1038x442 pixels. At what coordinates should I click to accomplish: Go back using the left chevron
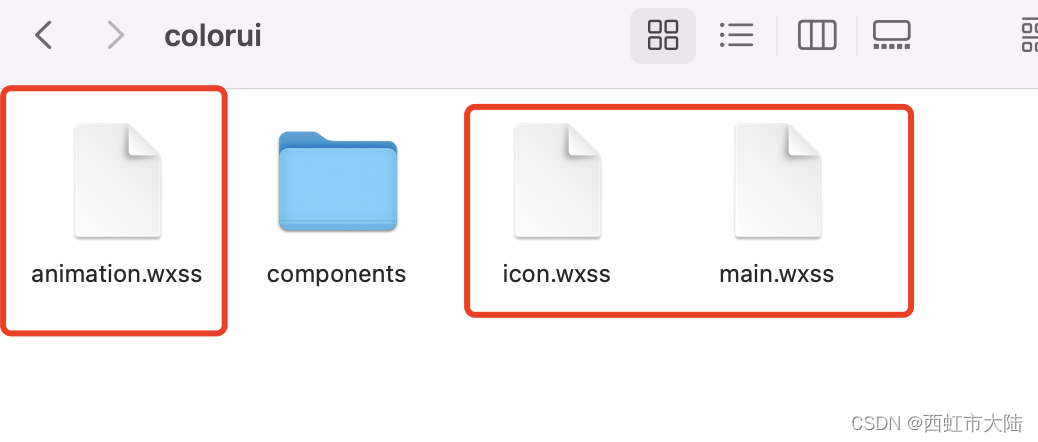[43, 35]
